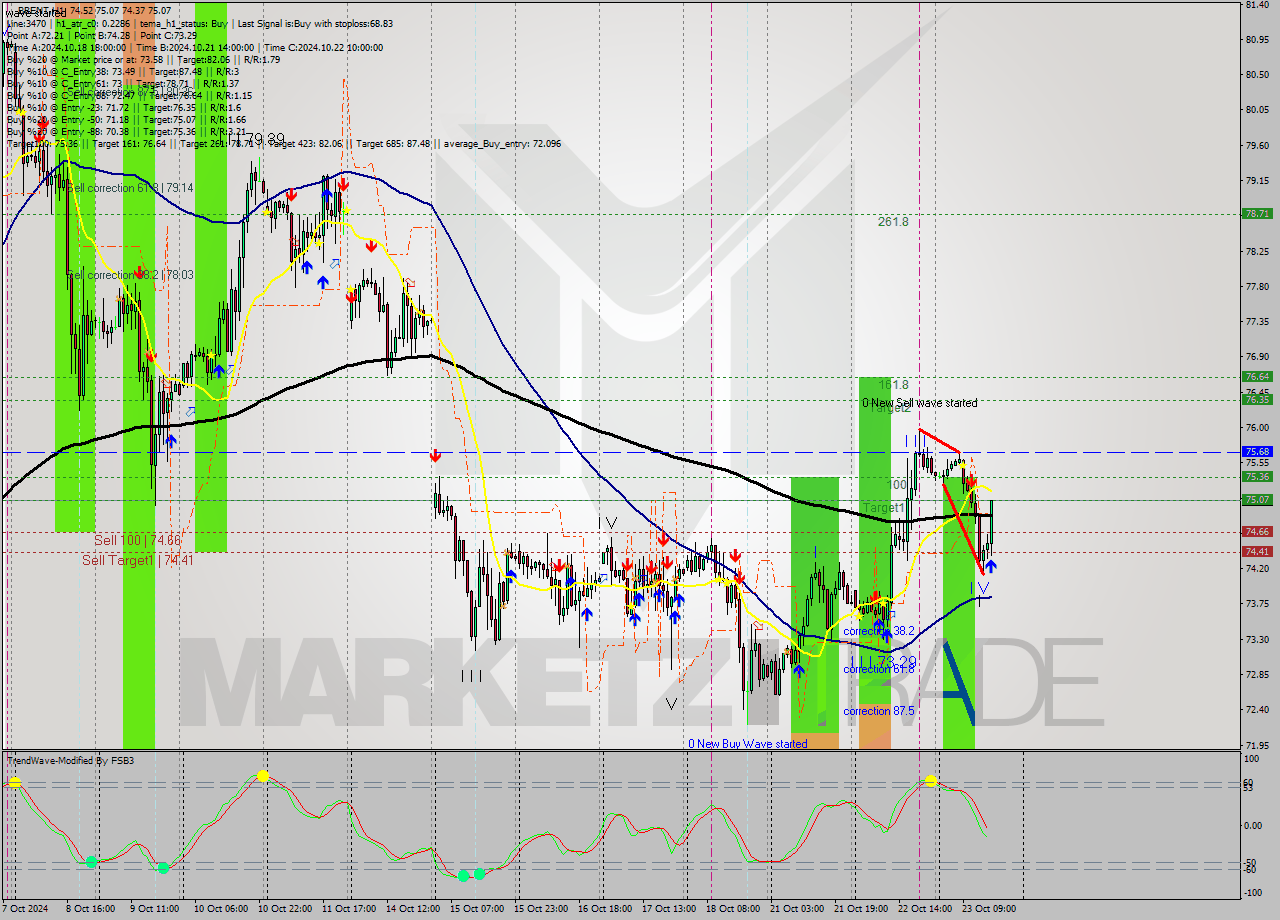Click the green 75.36 price tag

pos(1256,477)
